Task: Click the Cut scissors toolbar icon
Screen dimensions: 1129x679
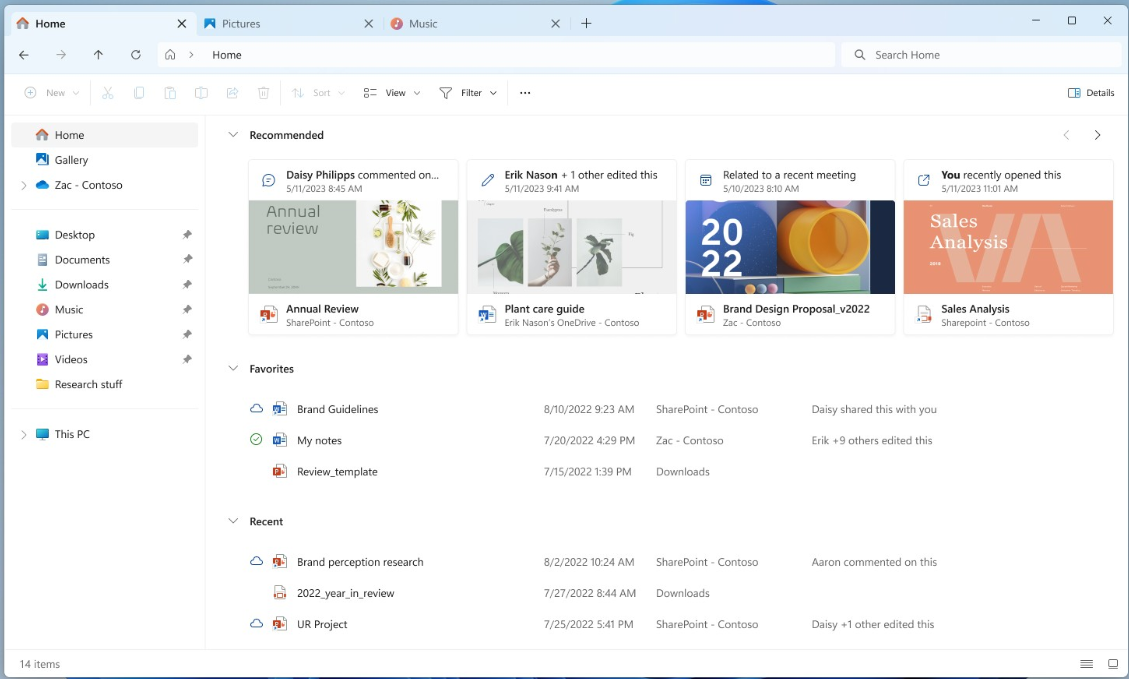Action: (x=108, y=93)
